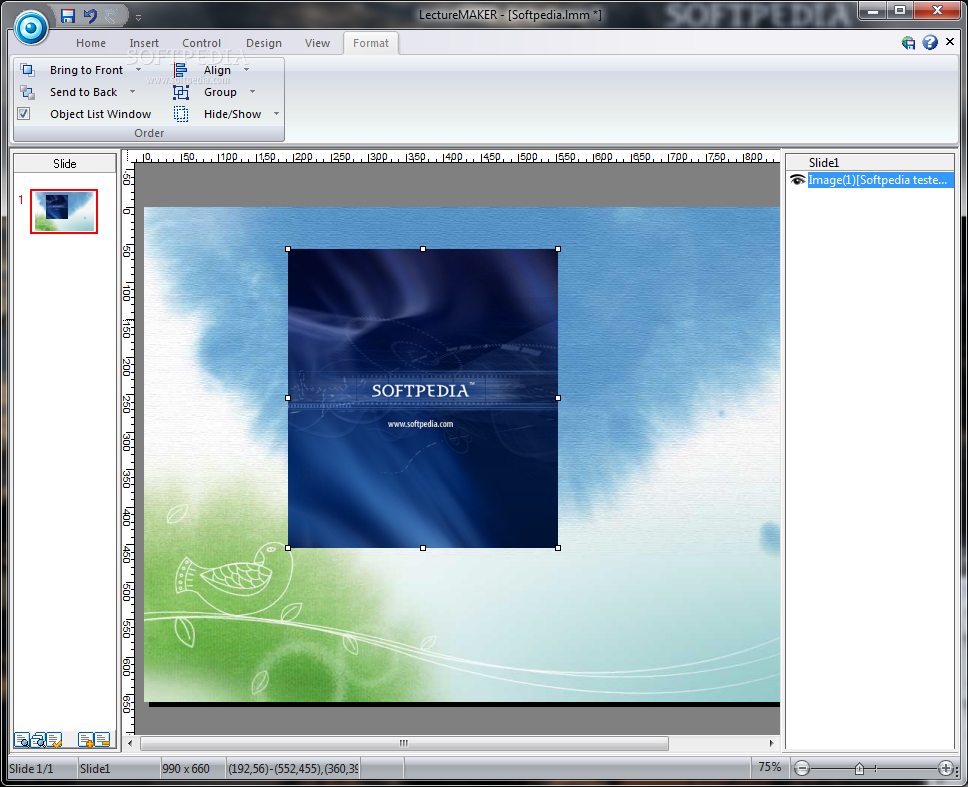968x787 pixels.
Task: Click the Align icon
Action: point(180,70)
